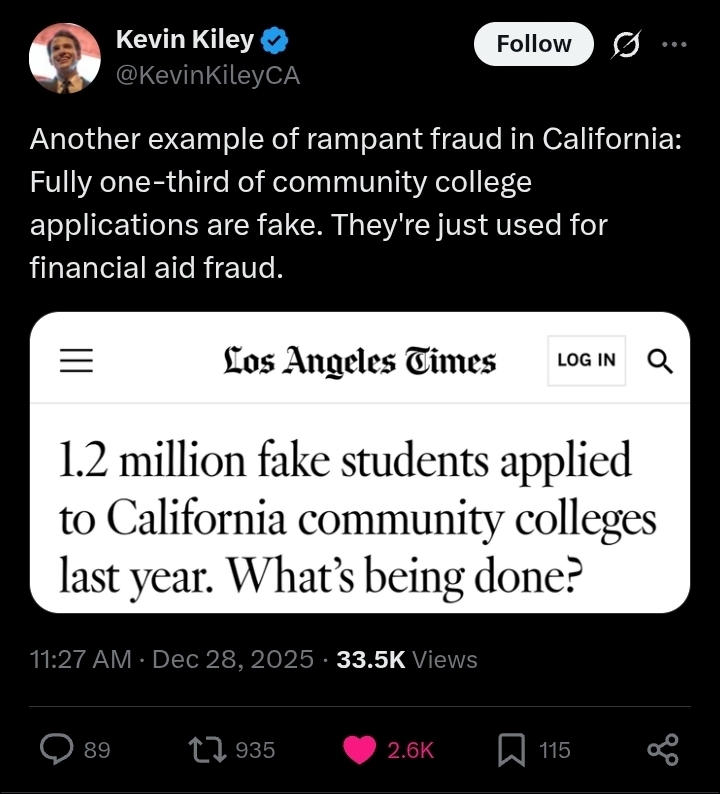Click the @KevinKileyCA handle
720x794 pixels.
click(x=208, y=75)
